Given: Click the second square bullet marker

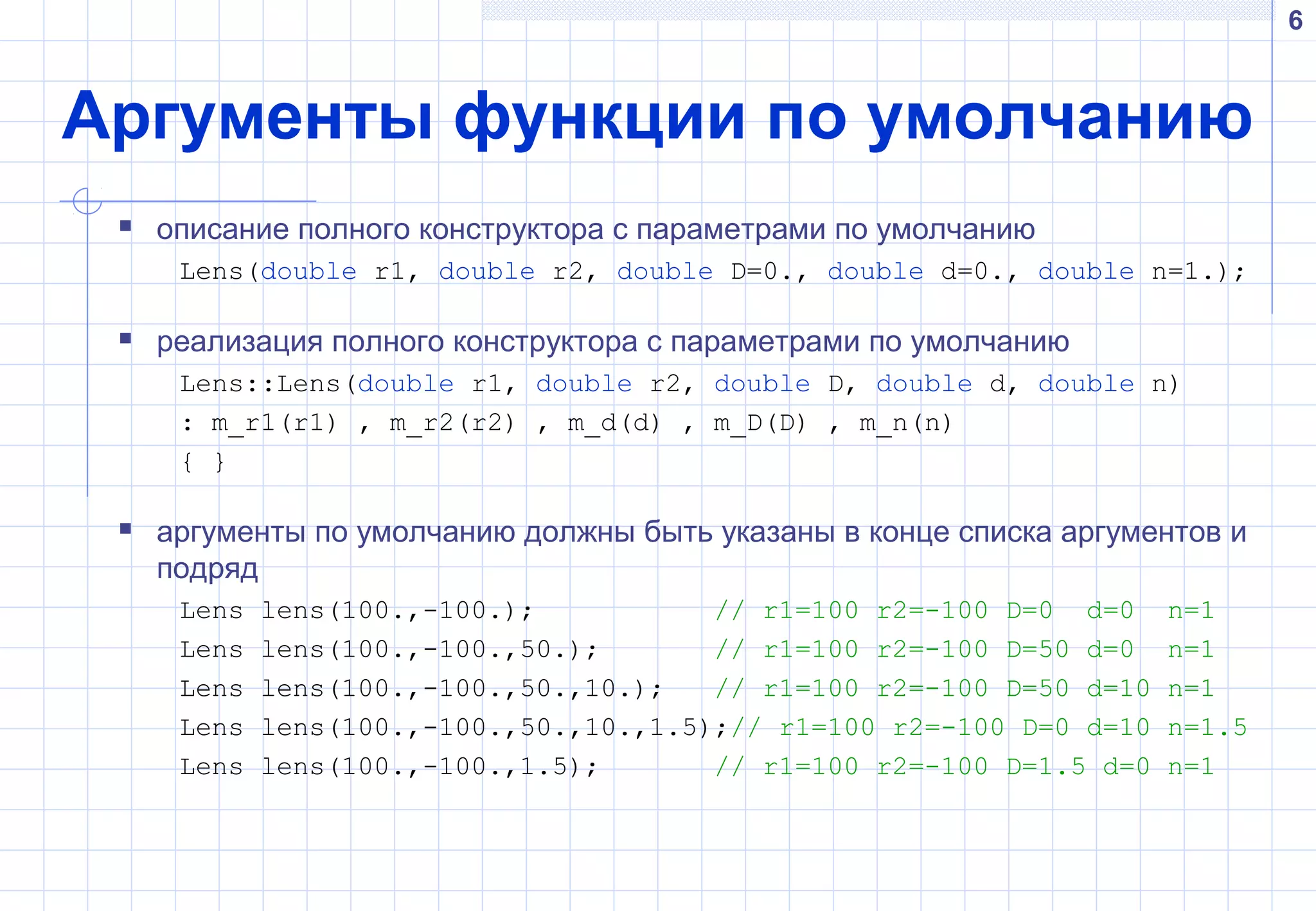Looking at the screenshot, I should (126, 338).
